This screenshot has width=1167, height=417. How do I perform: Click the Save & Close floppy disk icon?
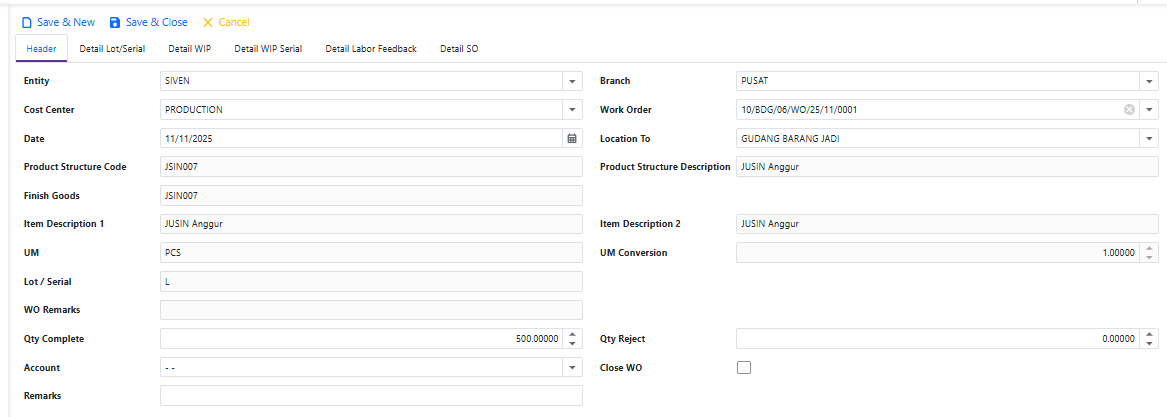point(115,22)
